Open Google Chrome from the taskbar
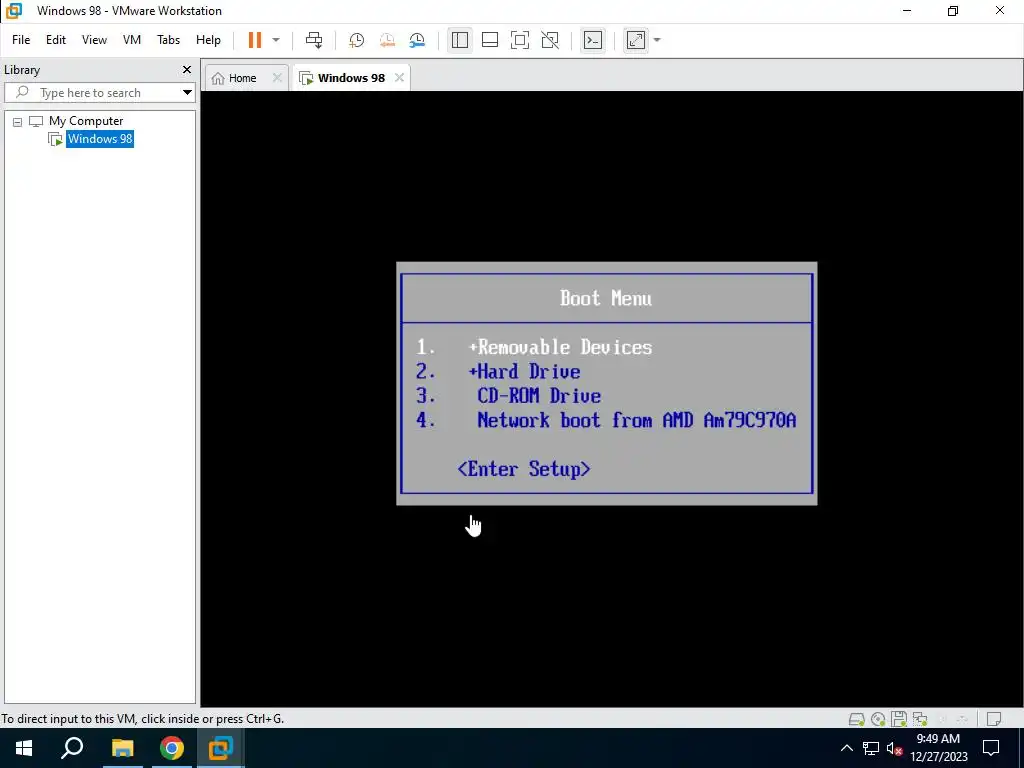 pos(172,748)
